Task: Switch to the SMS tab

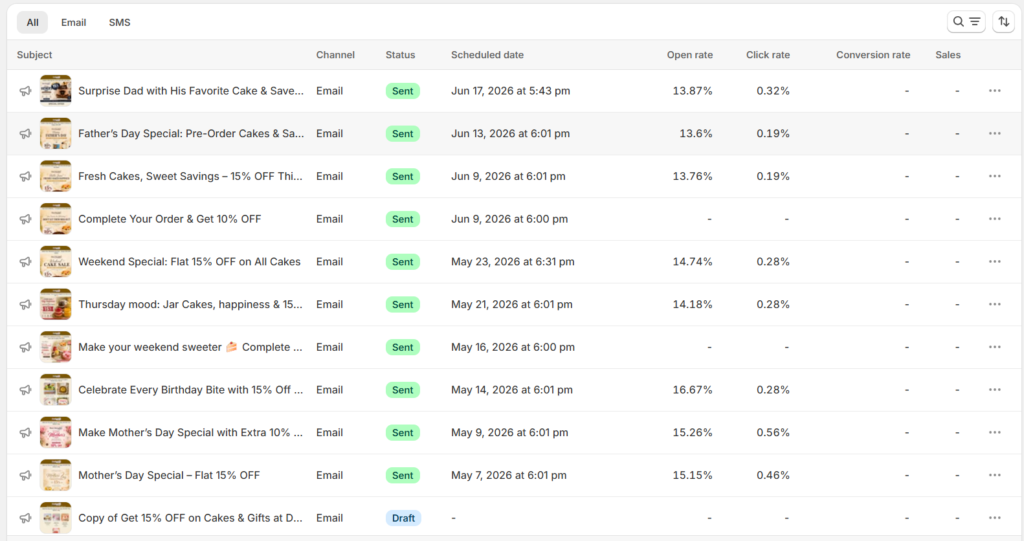Action: 120,22
